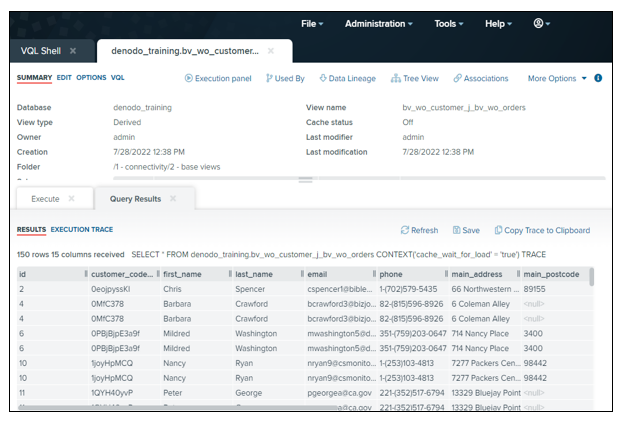
Task: Switch to the Execute panel tab
Action: pos(45,199)
